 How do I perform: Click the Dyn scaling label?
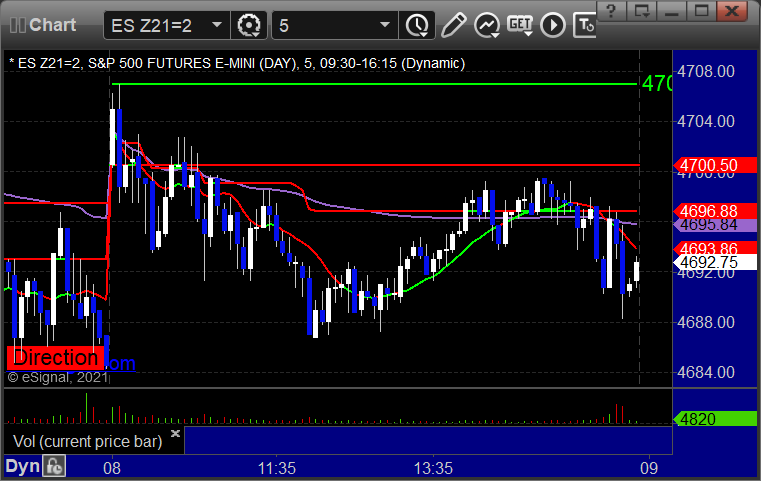pos(22,466)
